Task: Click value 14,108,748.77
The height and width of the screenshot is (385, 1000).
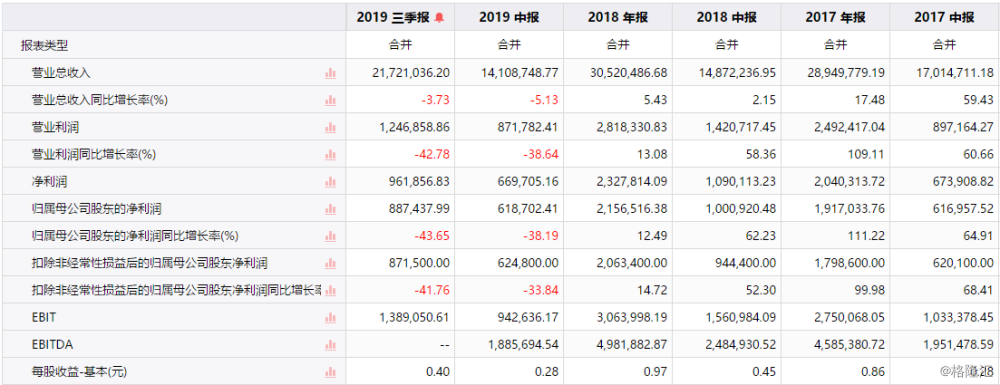Action: tap(520, 73)
